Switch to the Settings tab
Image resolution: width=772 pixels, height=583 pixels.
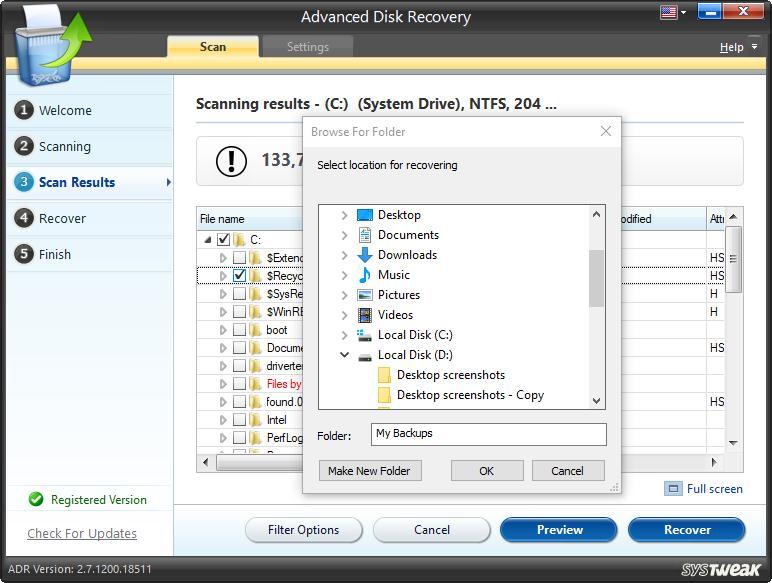tap(307, 47)
